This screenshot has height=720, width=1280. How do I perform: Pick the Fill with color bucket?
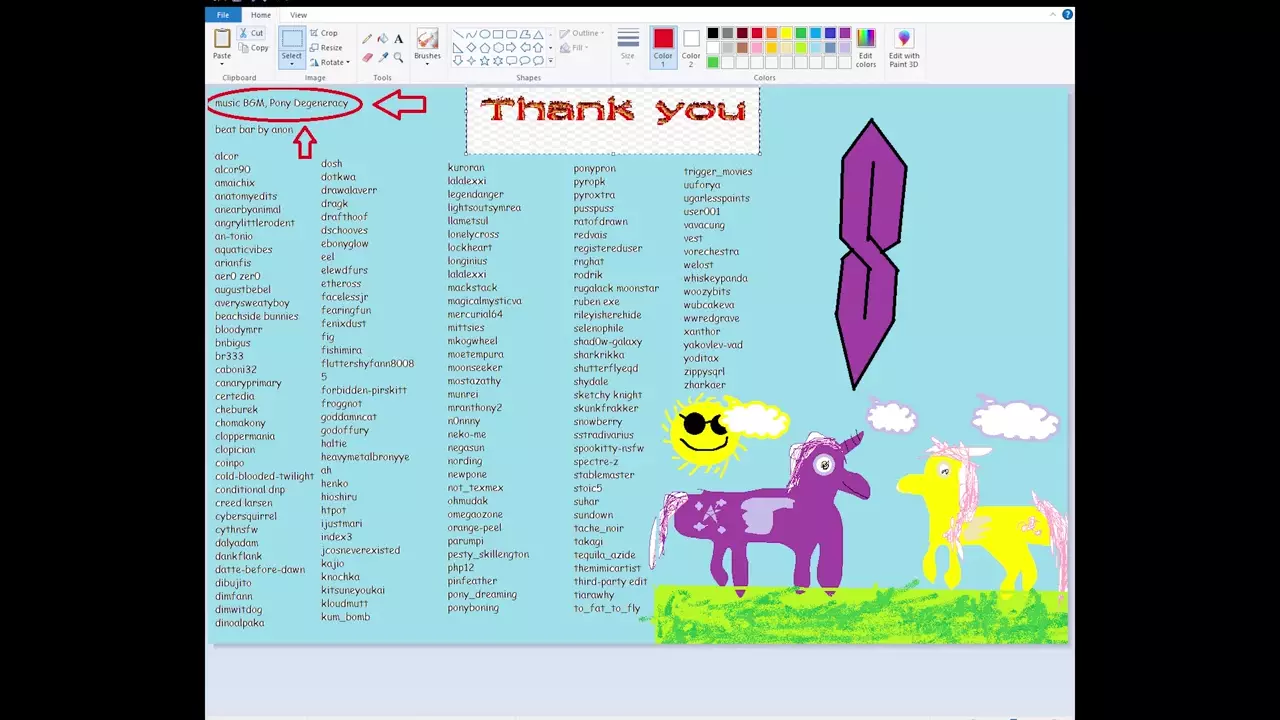coord(382,39)
